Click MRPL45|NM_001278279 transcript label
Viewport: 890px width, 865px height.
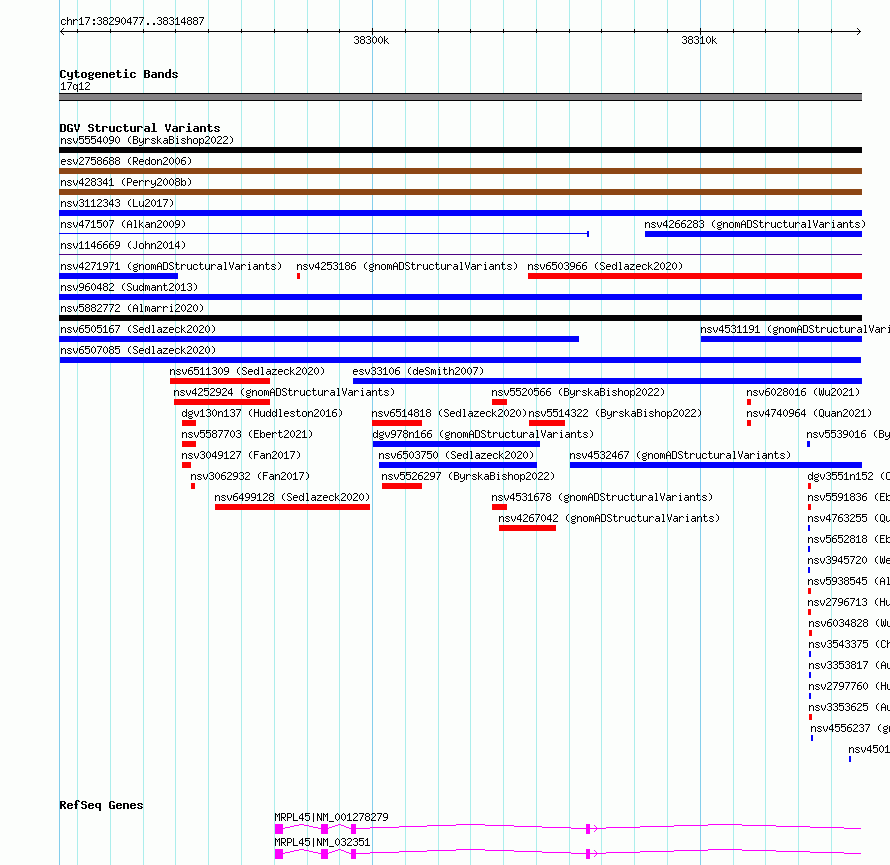331,817
